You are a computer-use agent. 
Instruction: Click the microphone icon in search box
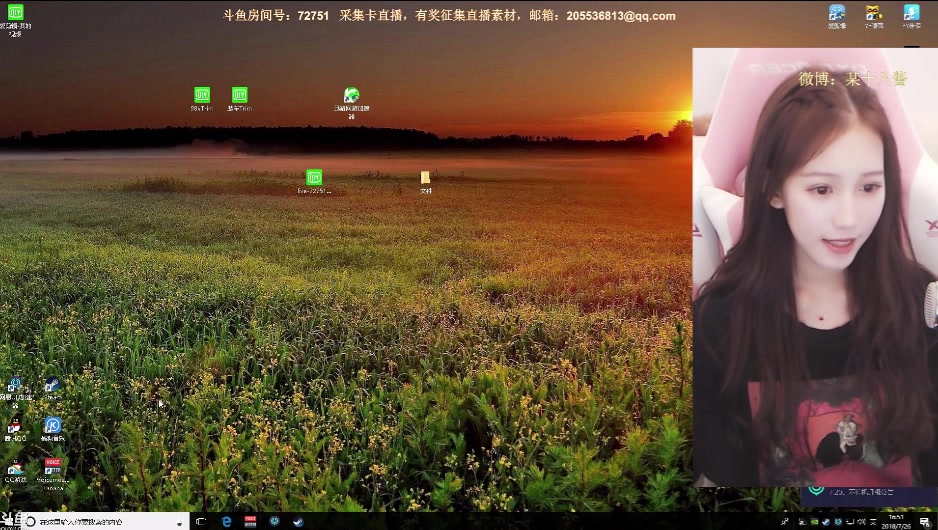[179, 522]
